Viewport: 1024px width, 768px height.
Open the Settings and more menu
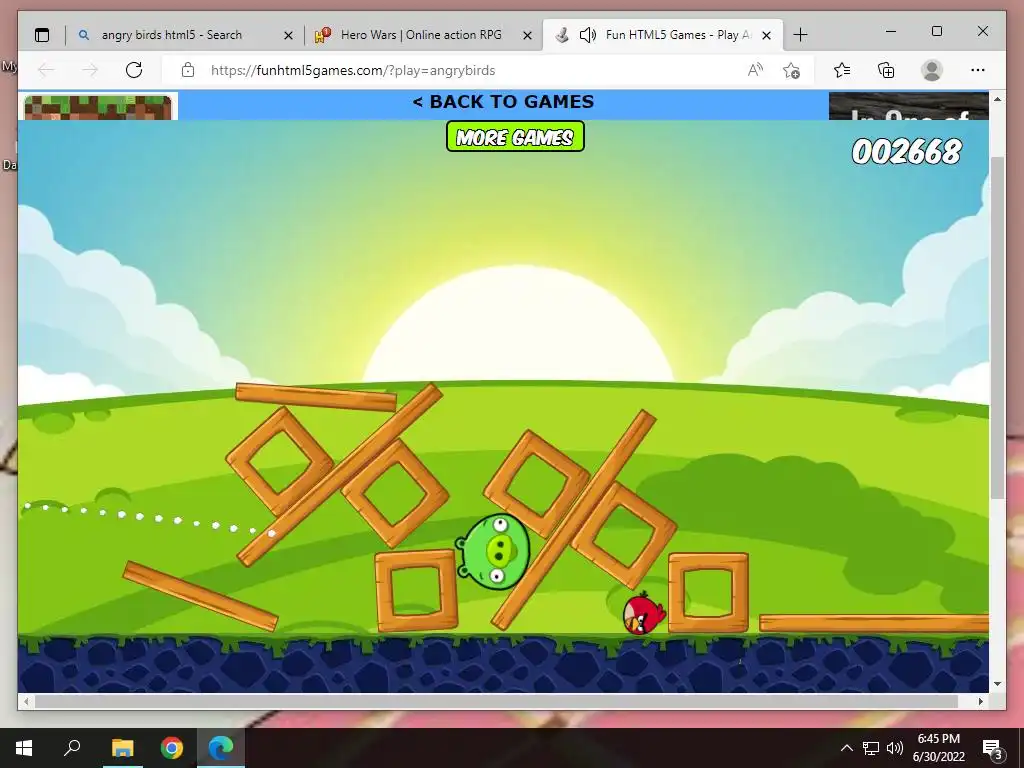[978, 70]
